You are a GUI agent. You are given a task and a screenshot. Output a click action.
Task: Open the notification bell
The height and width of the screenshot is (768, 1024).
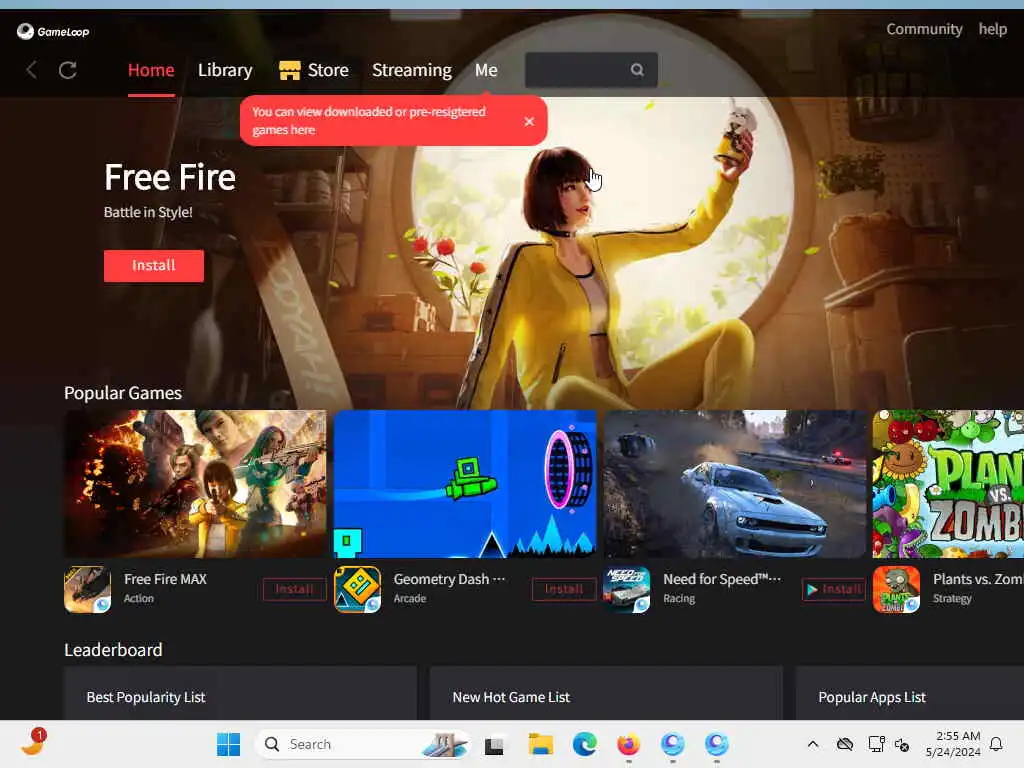click(996, 744)
